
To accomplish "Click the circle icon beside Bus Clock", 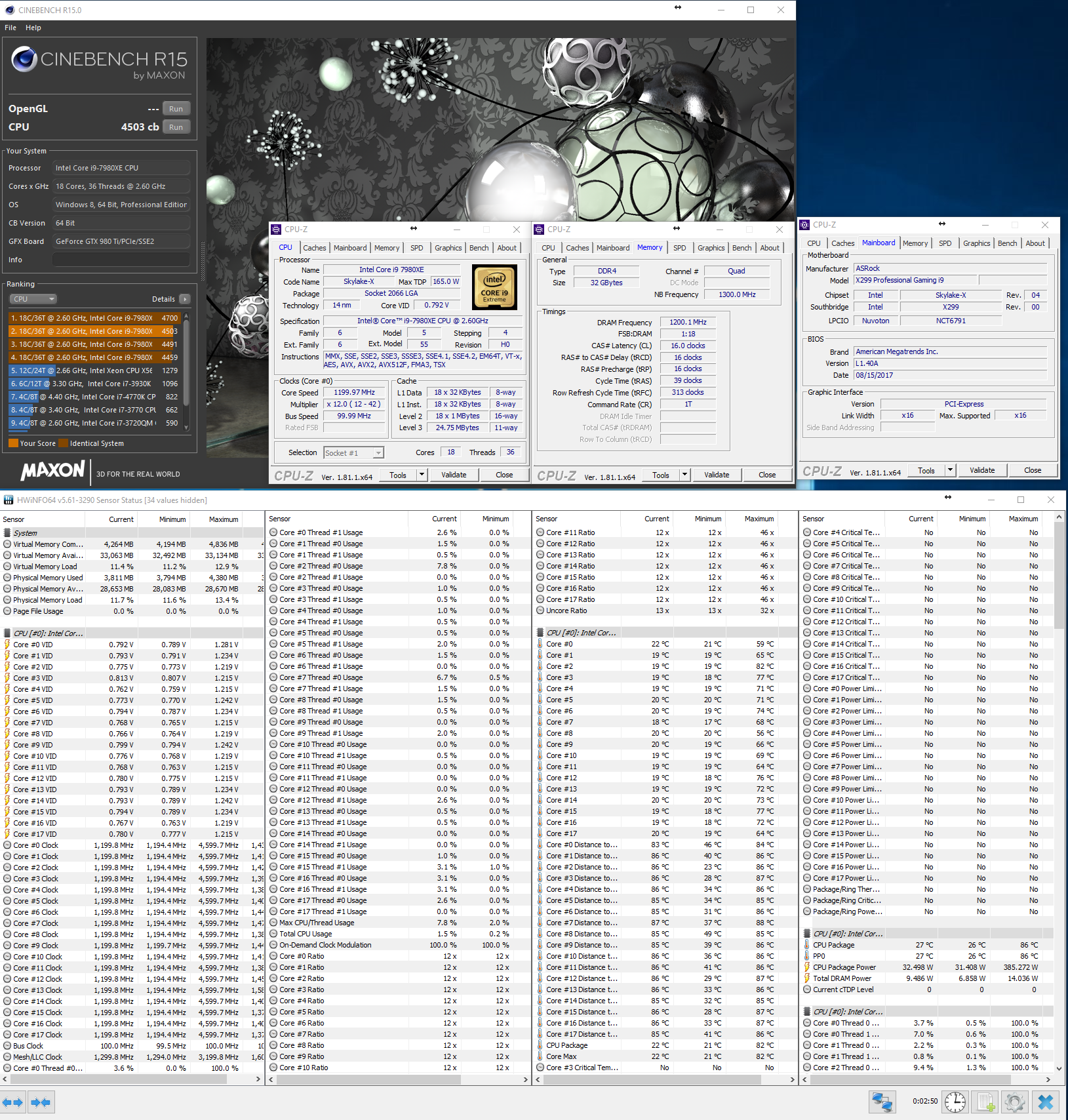I will pos(7,1046).
